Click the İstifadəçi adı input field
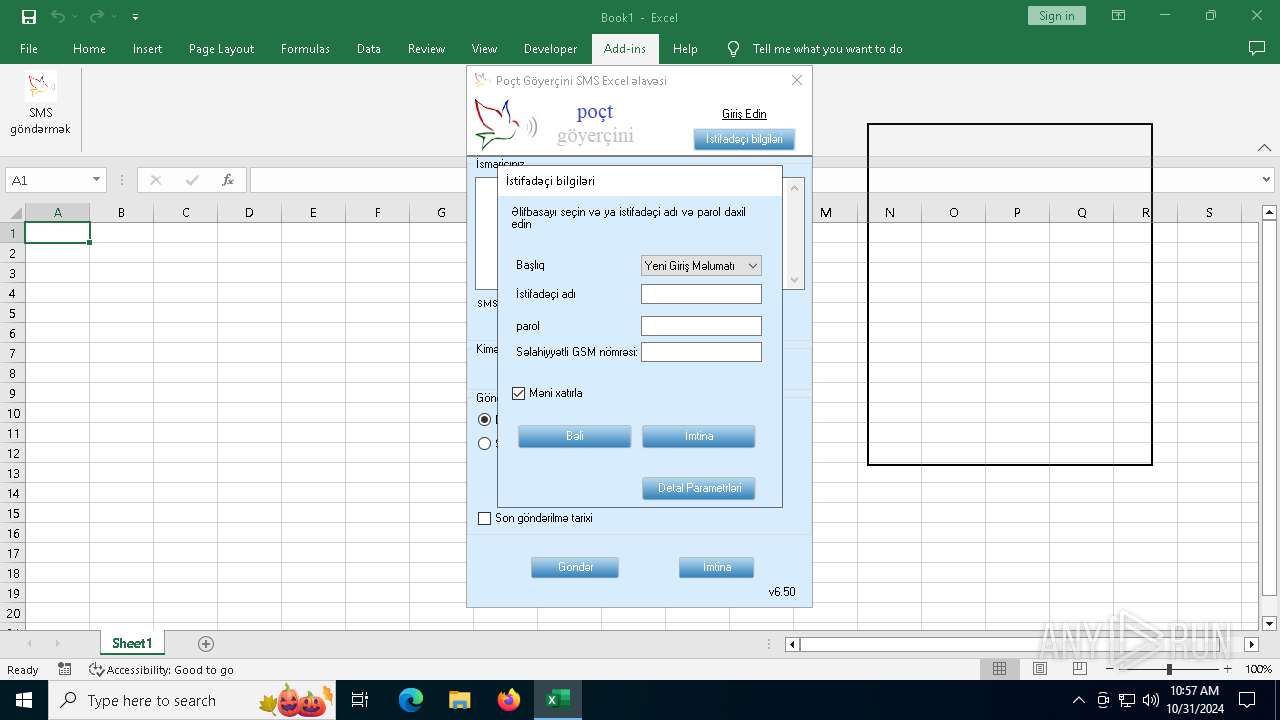Image resolution: width=1280 pixels, height=720 pixels. (701, 294)
